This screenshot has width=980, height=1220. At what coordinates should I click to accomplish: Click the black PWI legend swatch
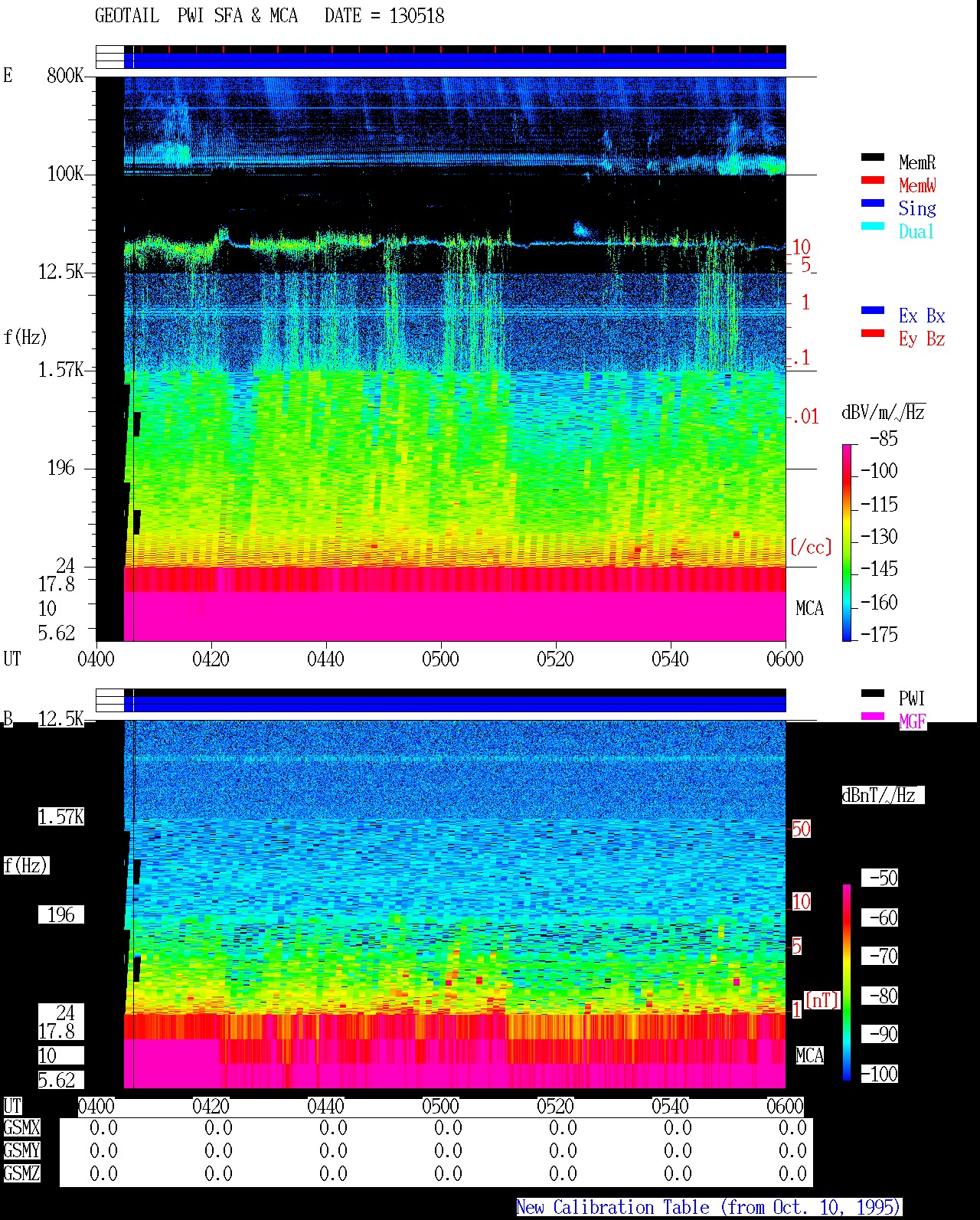point(873,694)
